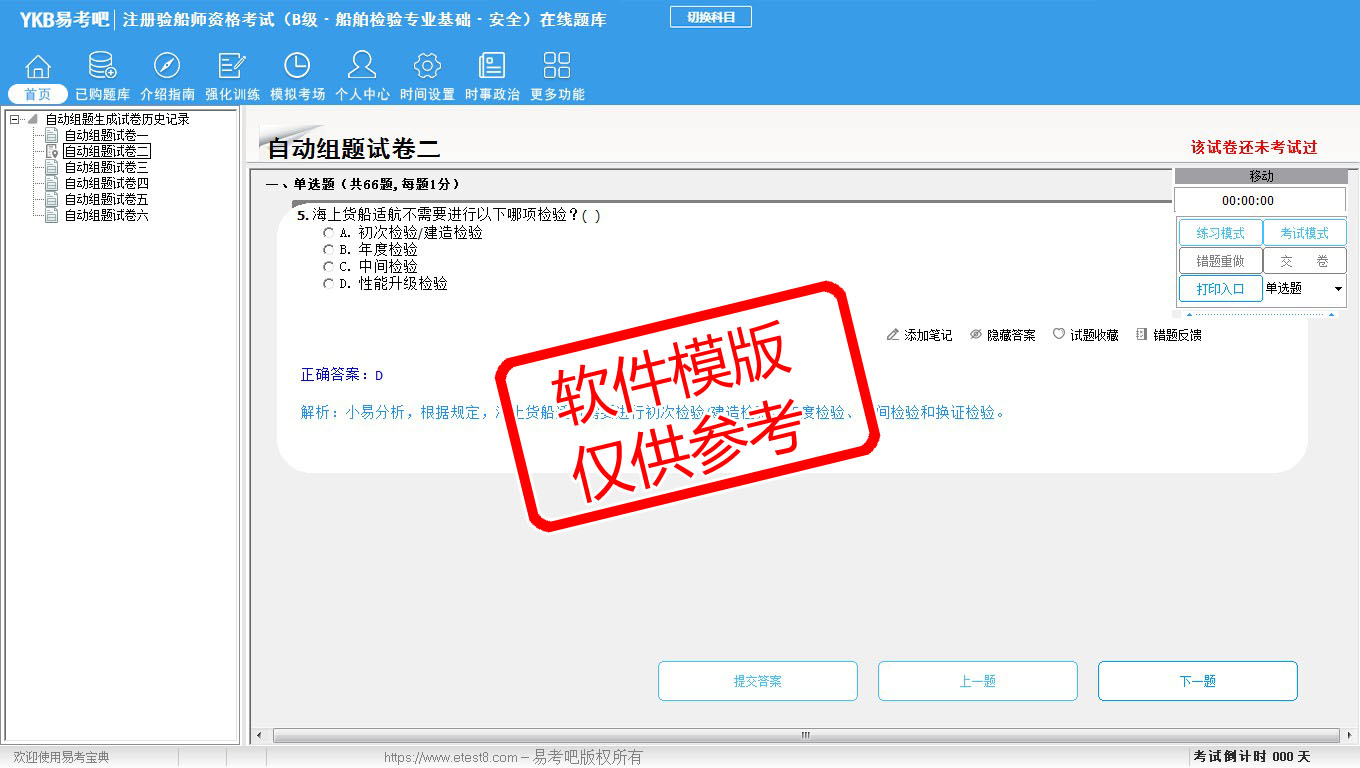The height and width of the screenshot is (768, 1360).
Task: Select answer A 初次检验/建造检验
Action: (x=328, y=233)
